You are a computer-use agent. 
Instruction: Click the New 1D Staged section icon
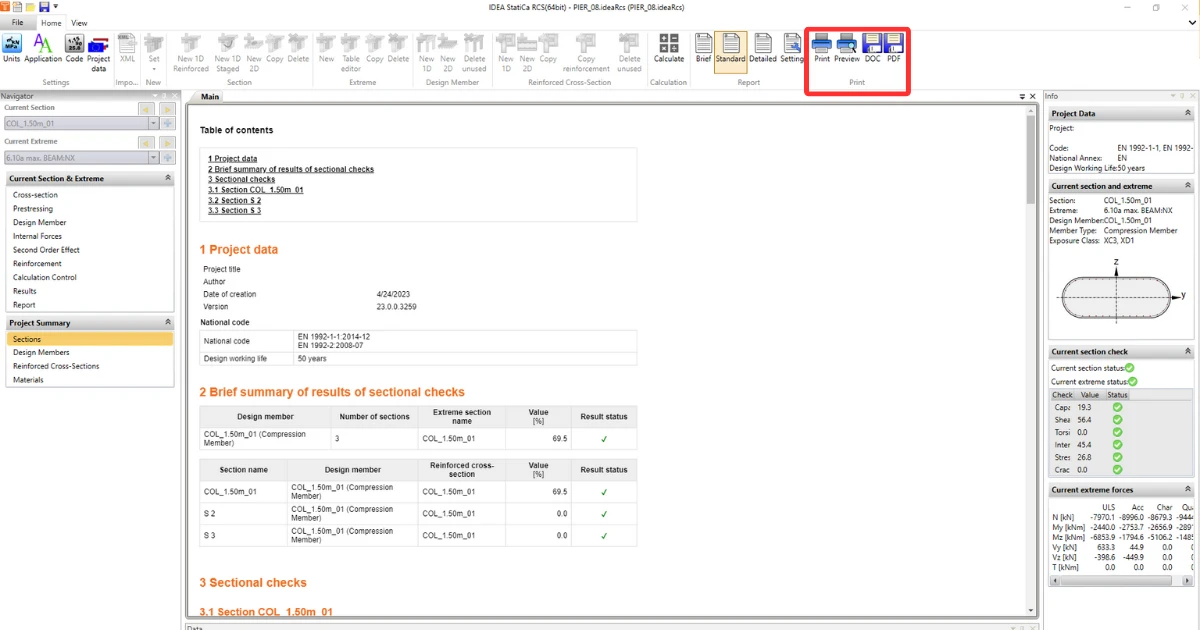click(x=228, y=52)
